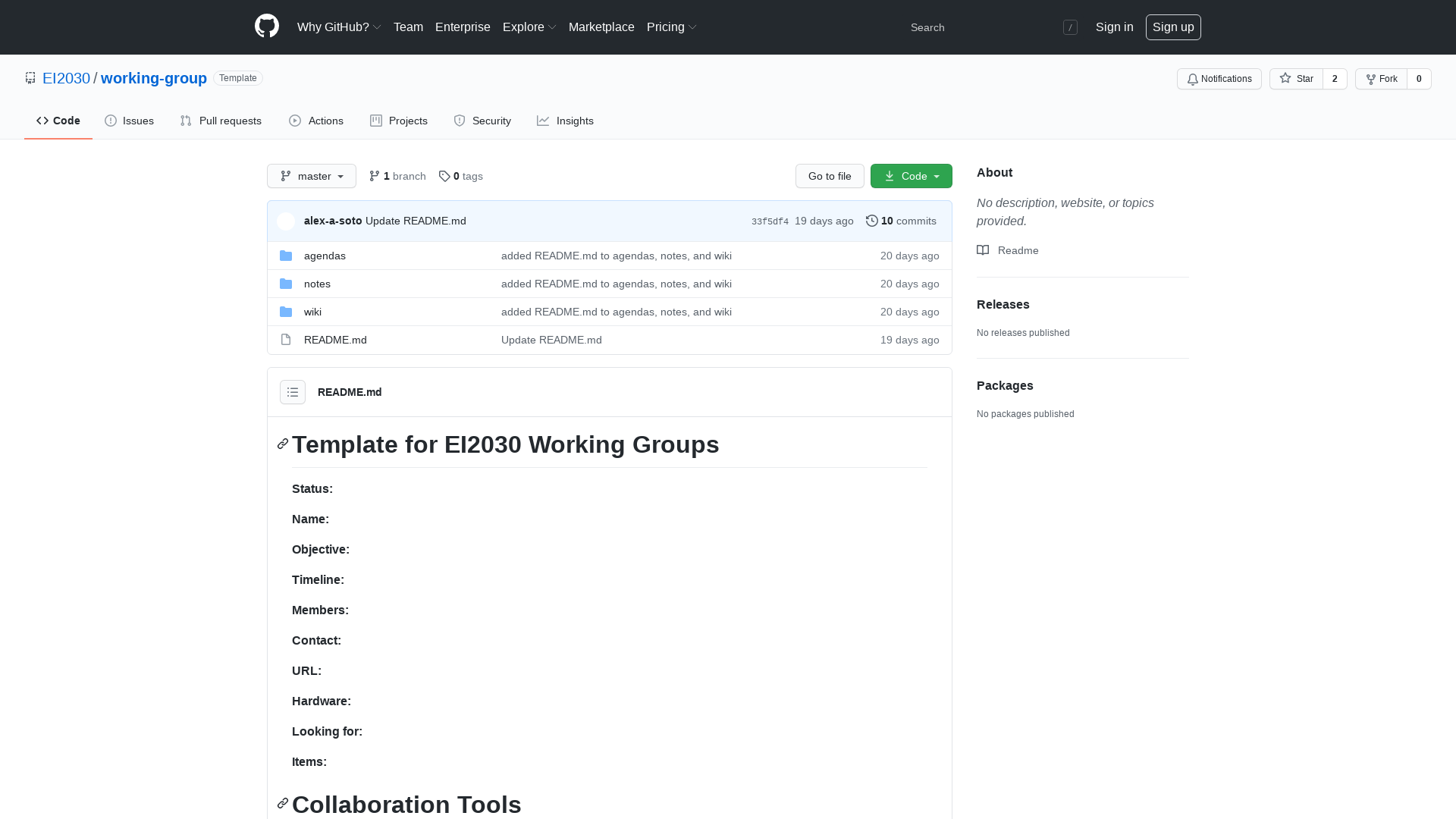Expand the green Code download dropdown
This screenshot has width=1456, height=819.
(911, 177)
